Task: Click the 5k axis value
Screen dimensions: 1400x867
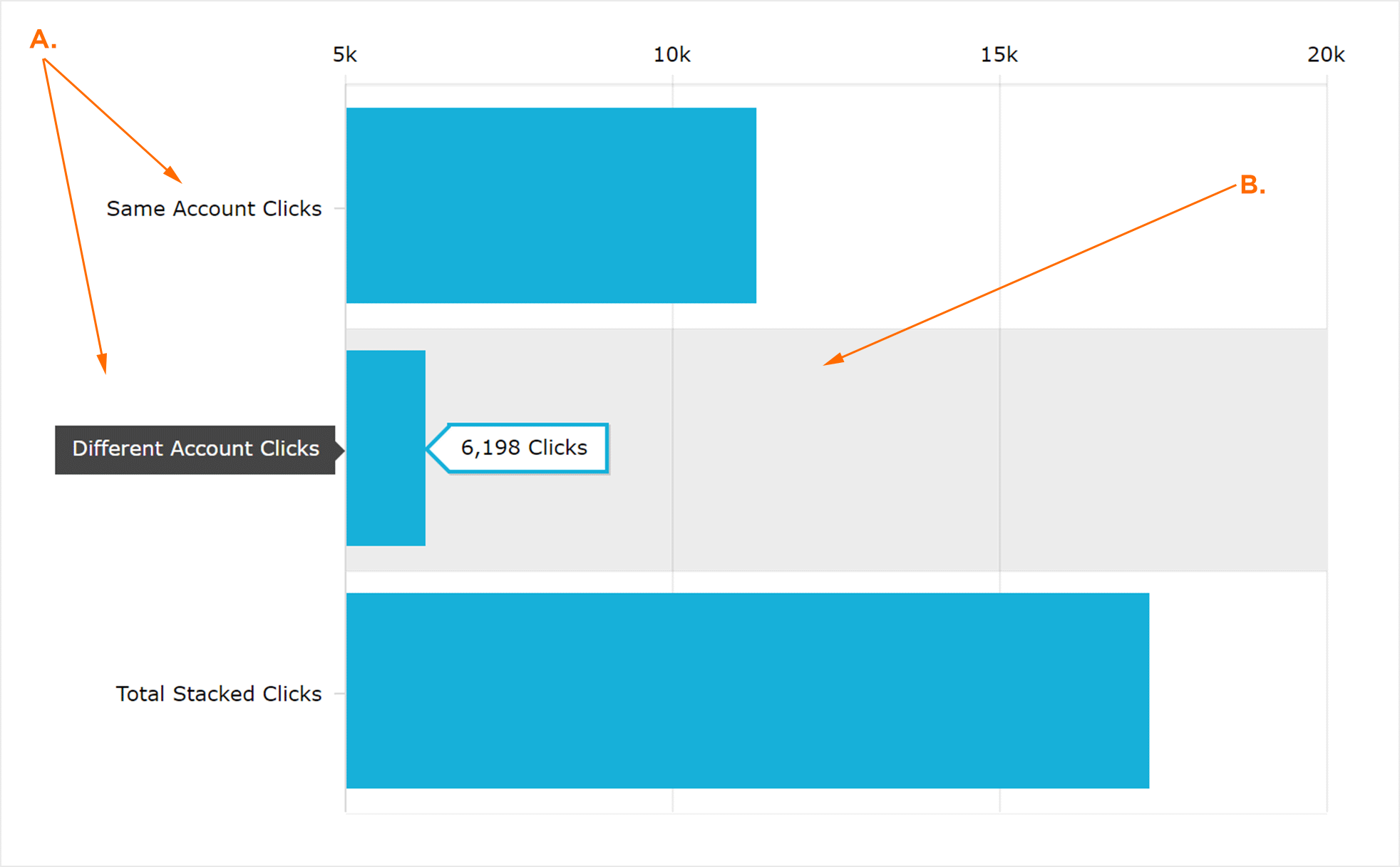Action: pos(345,55)
